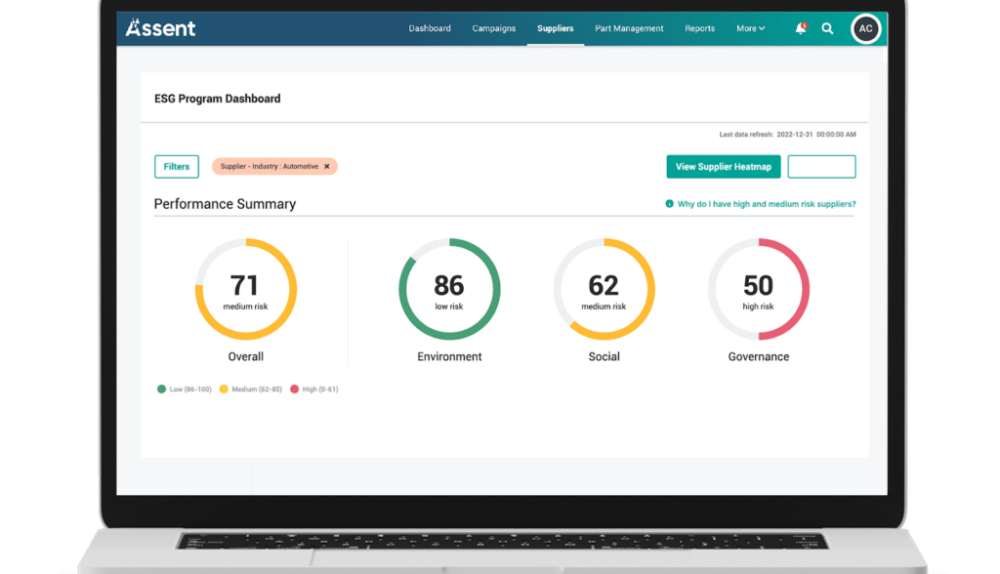Remove the Automotive industry filter chip

pos(326,167)
